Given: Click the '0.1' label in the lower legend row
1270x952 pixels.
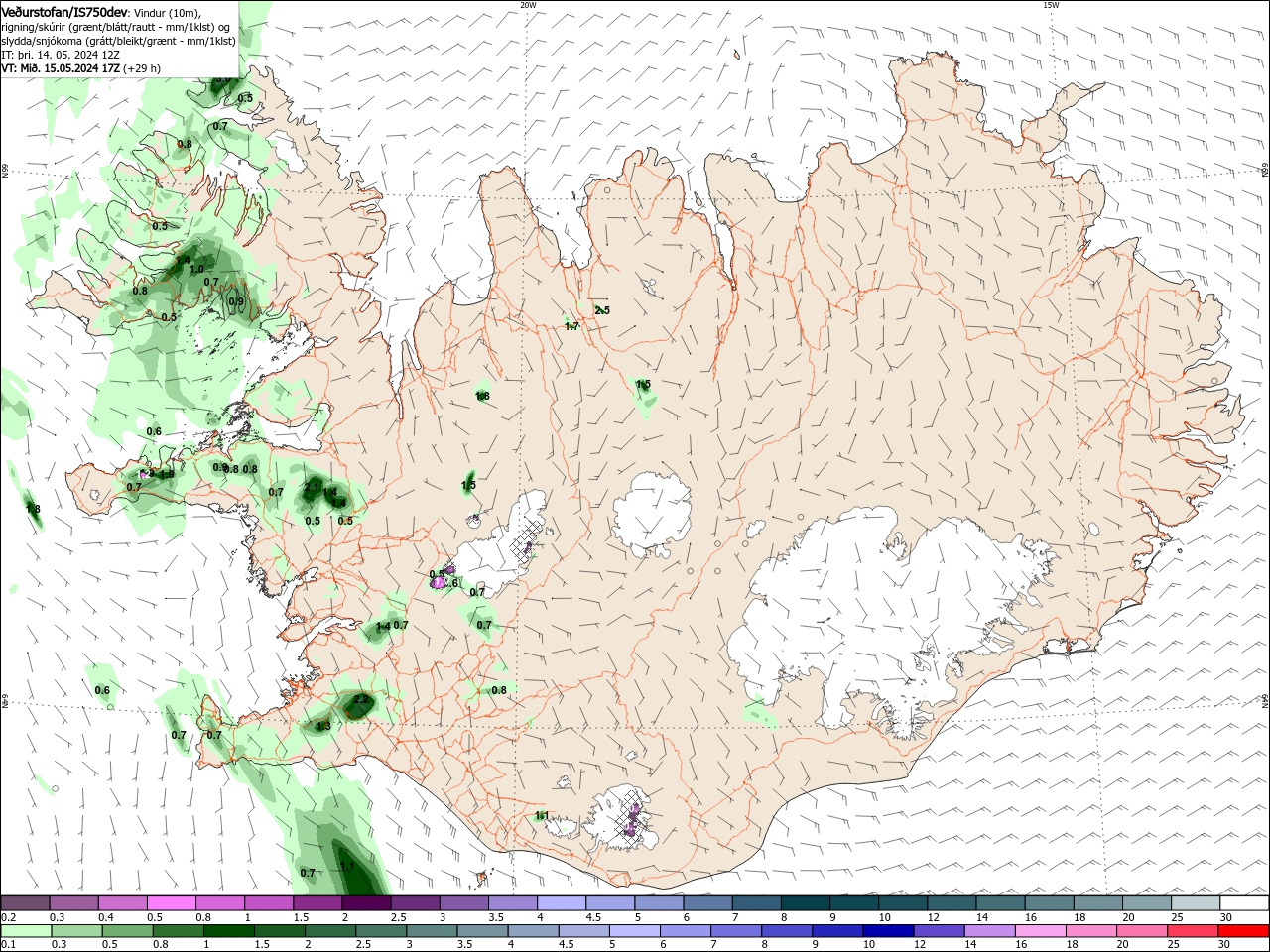Looking at the screenshot, I should [x=9, y=944].
